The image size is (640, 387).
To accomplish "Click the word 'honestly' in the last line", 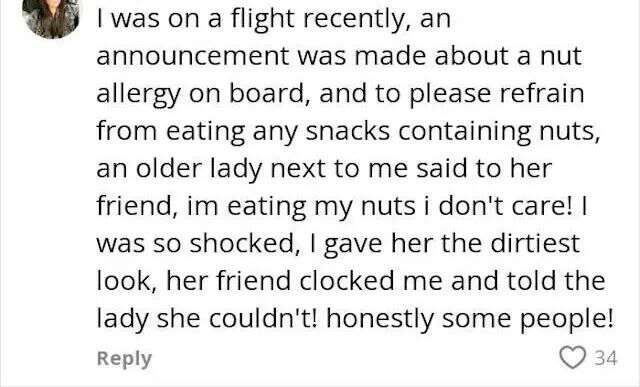I will (x=380, y=320).
